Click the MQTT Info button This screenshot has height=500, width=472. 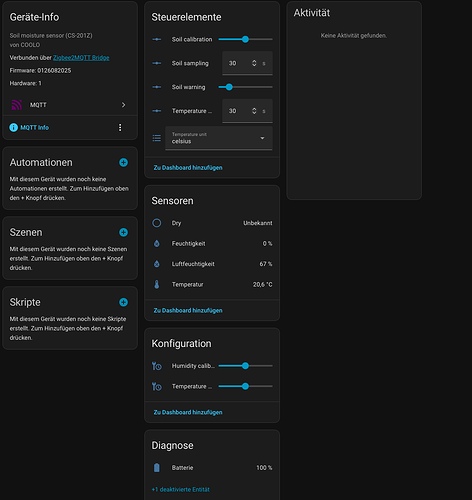(x=29, y=127)
